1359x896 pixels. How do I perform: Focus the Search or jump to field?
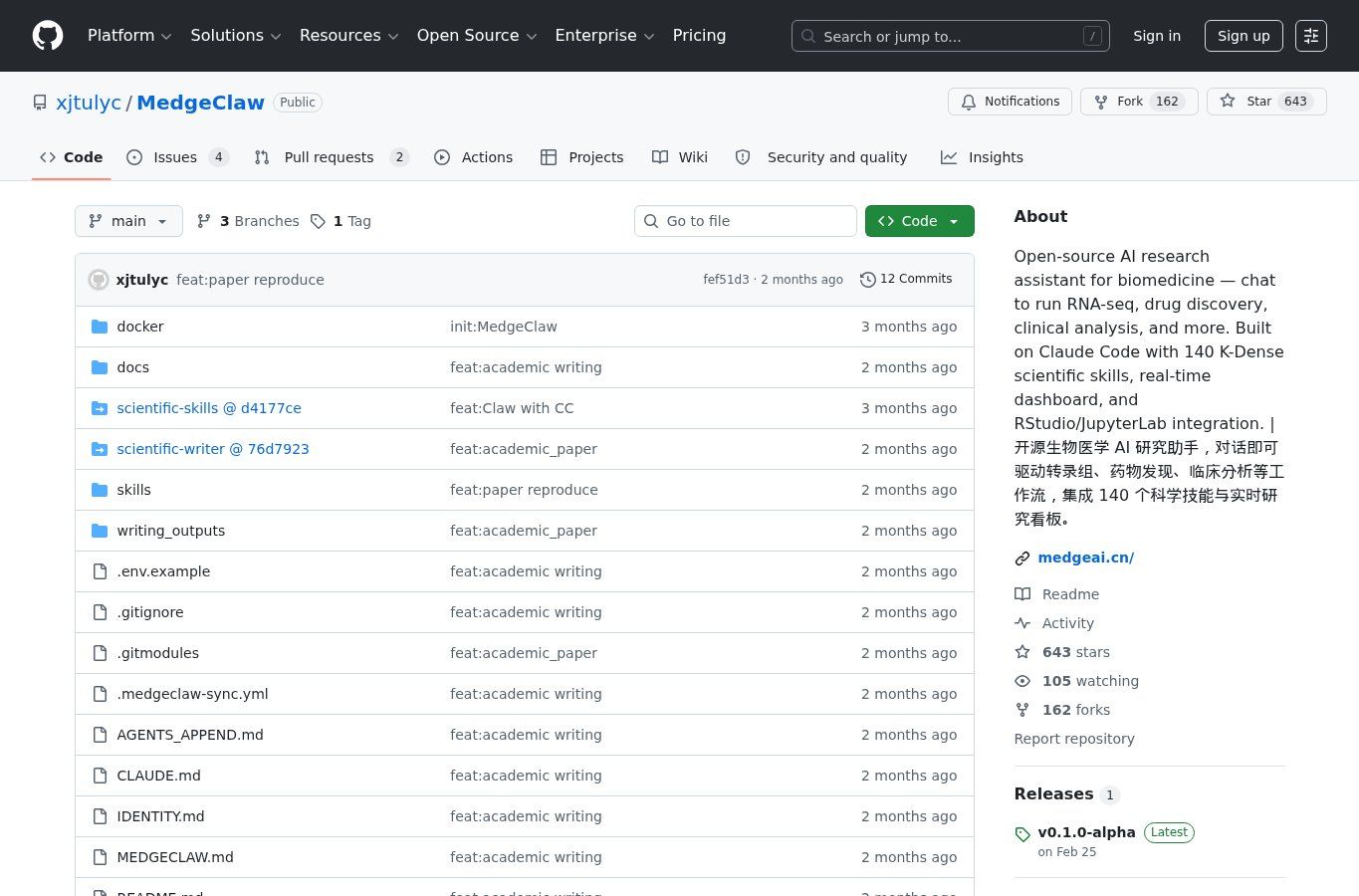951,36
